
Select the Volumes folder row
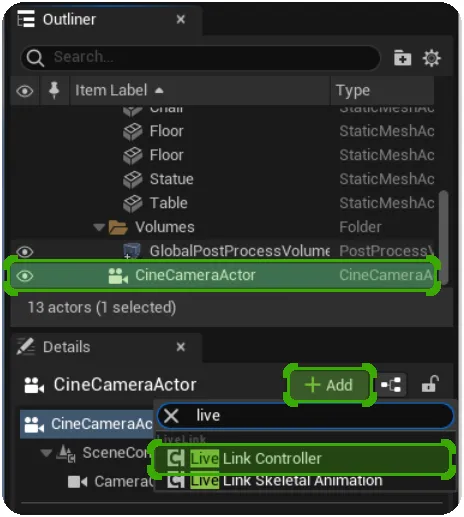(x=222, y=227)
